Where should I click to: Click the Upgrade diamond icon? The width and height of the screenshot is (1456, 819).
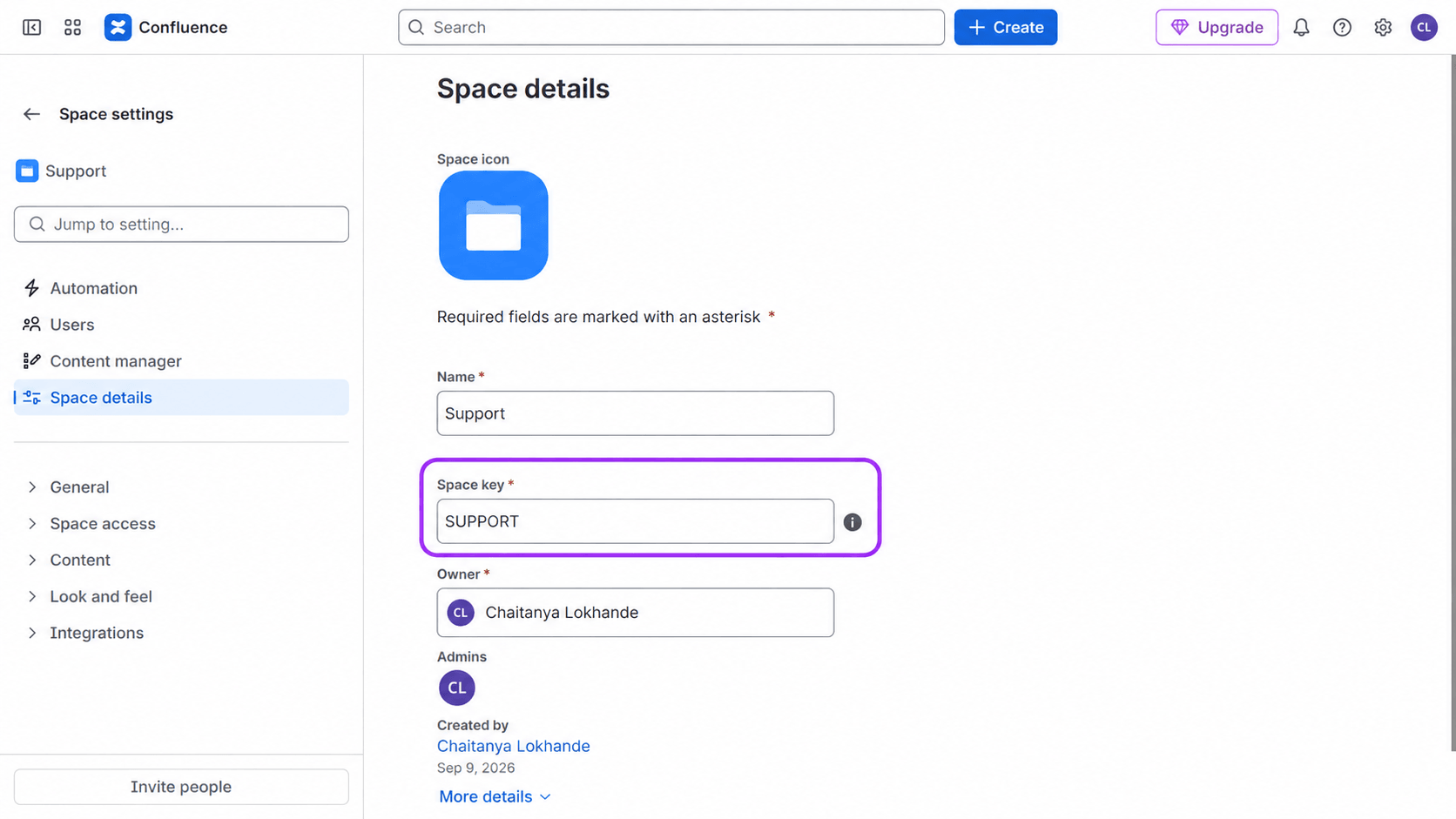click(1180, 27)
